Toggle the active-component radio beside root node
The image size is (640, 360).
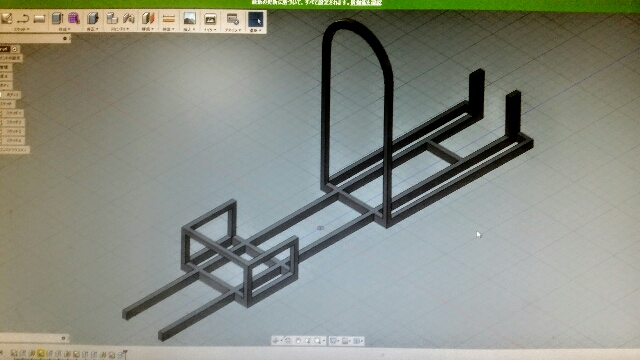pos(15,49)
